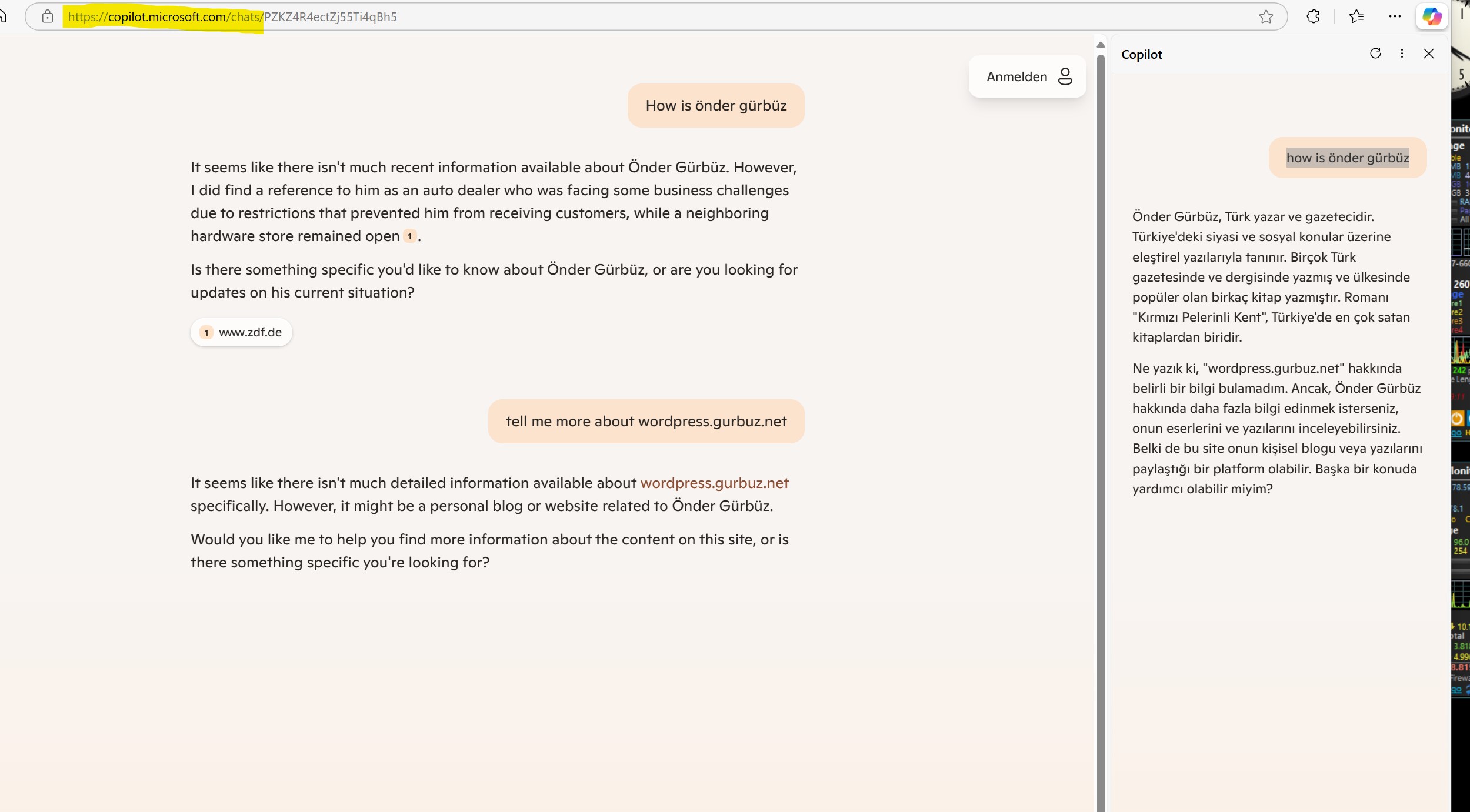1470x812 pixels.
Task: Click the main chat vertical scrollbar
Action: click(x=1101, y=432)
